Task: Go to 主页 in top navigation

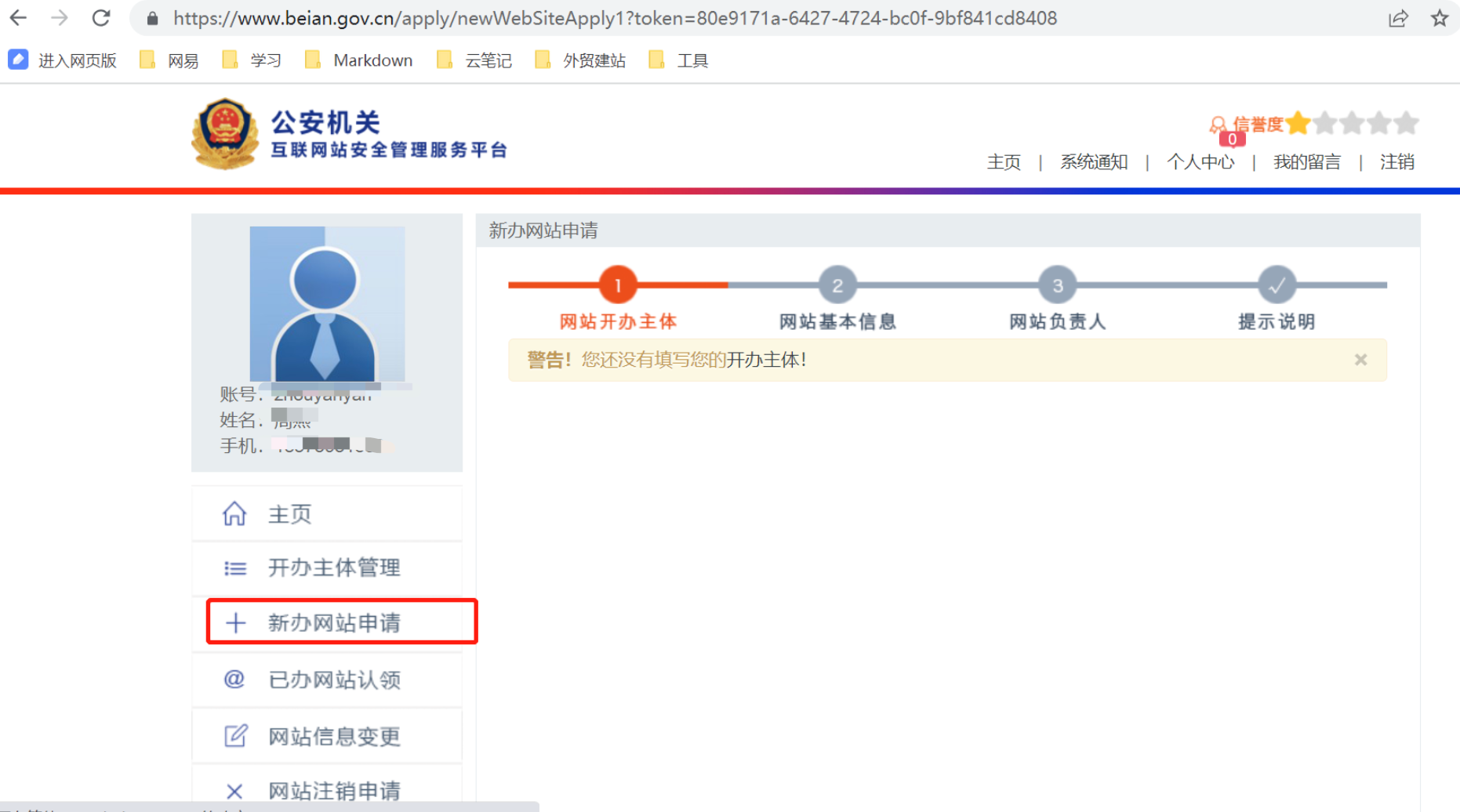Action: tap(1004, 162)
